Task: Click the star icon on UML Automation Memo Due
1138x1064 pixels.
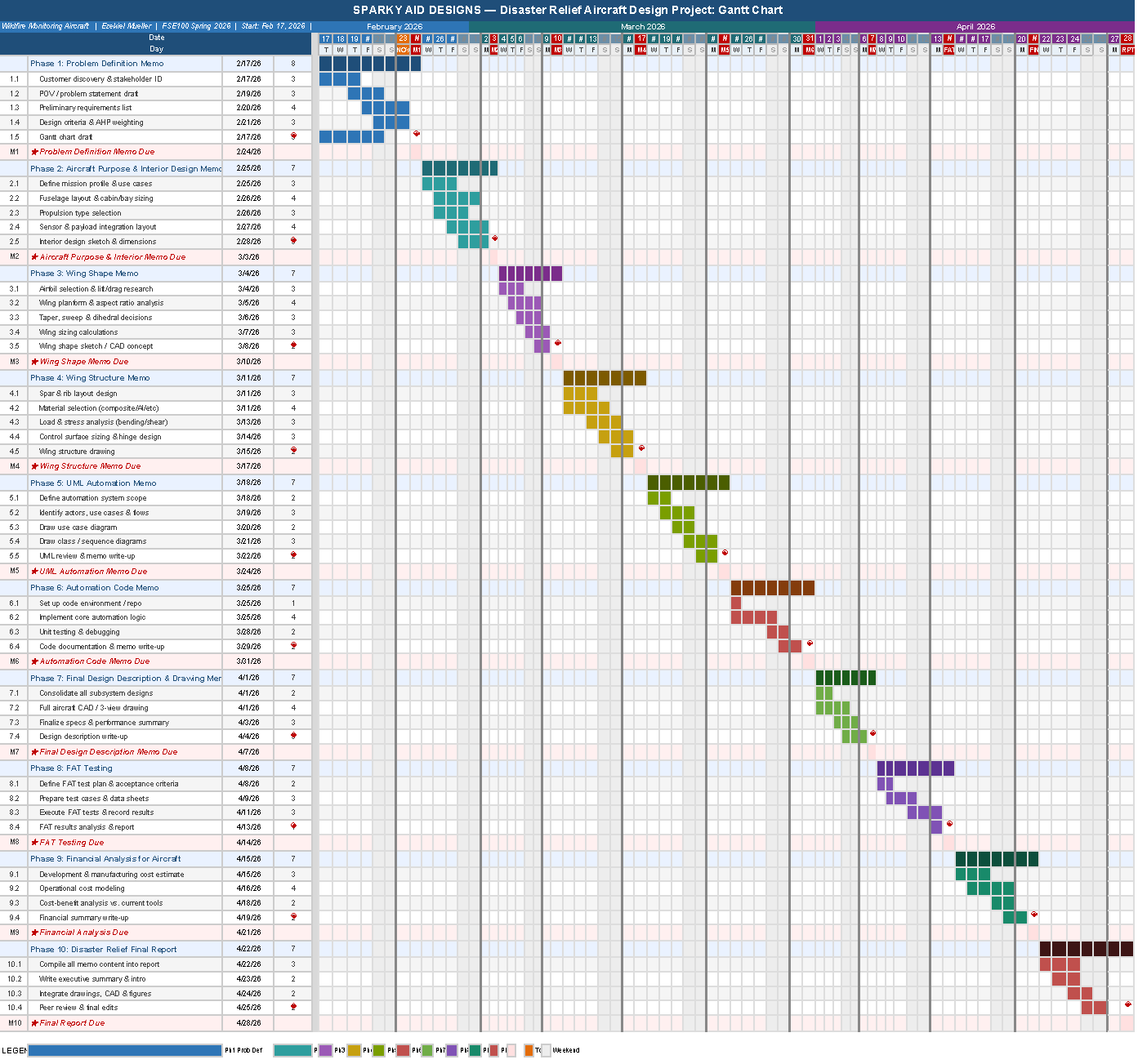Action: point(36,571)
